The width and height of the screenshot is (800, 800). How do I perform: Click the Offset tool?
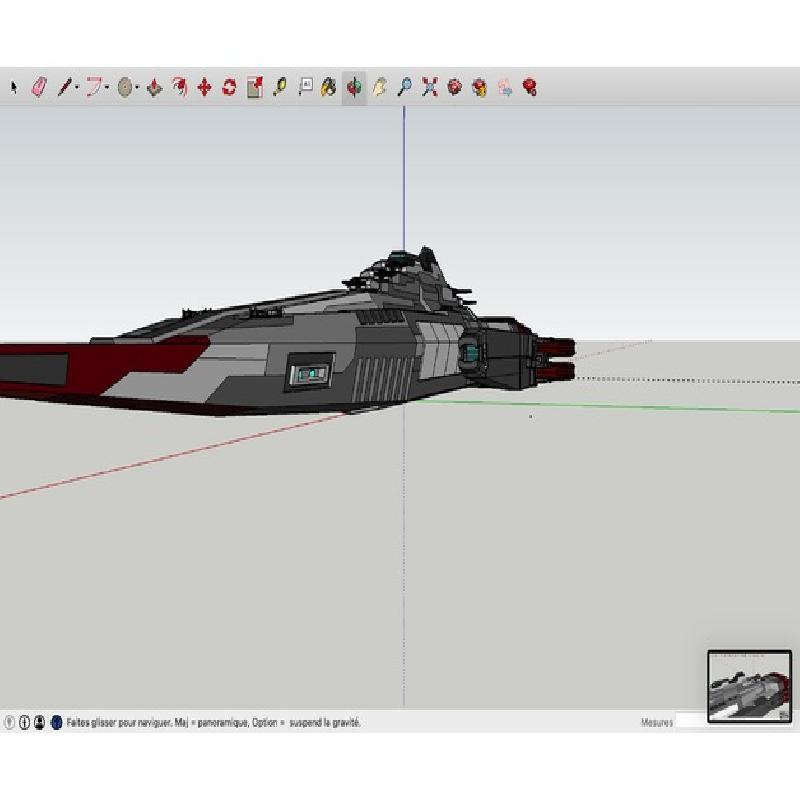pos(179,87)
